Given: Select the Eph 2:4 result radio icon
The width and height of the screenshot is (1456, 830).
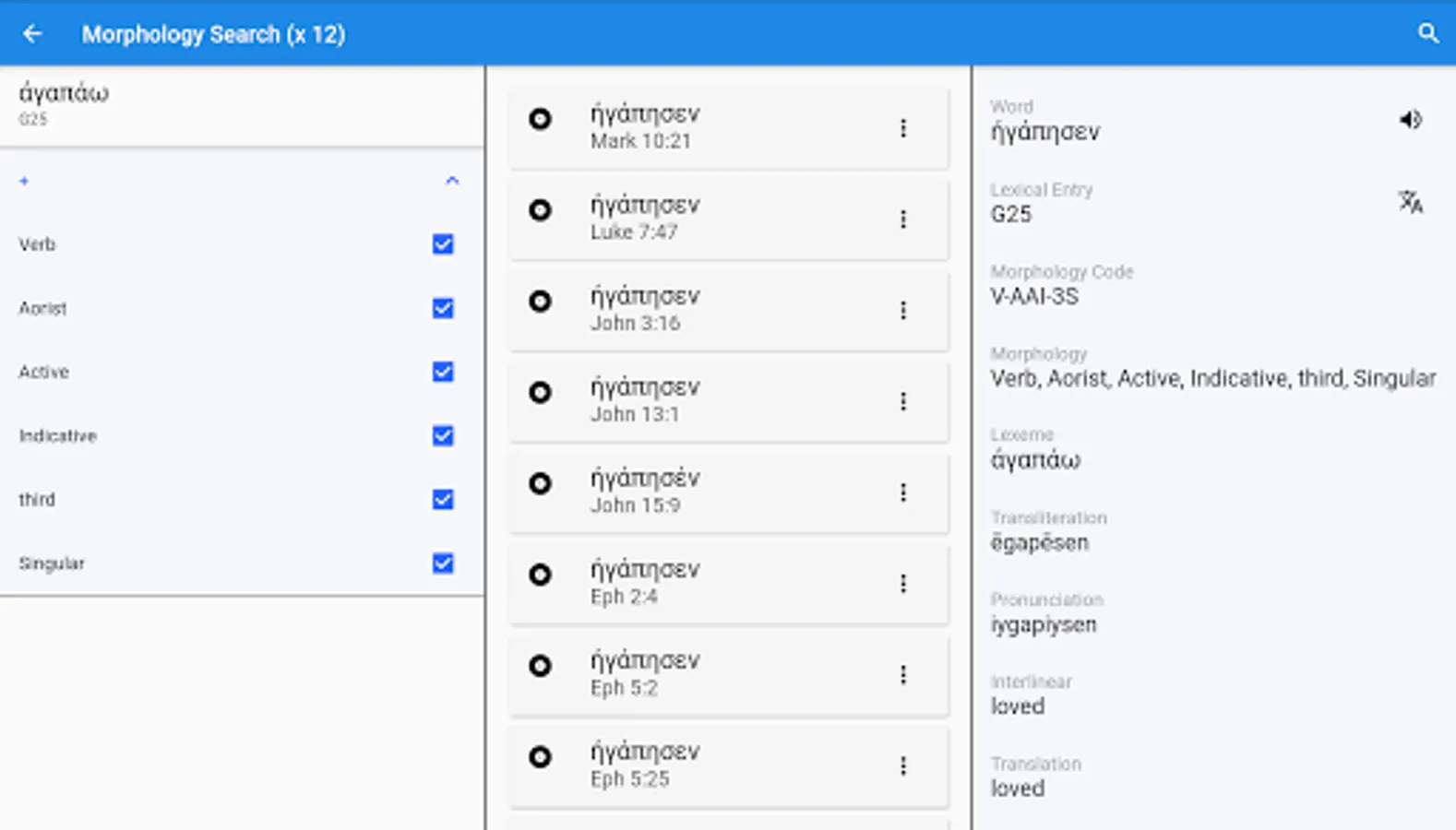Looking at the screenshot, I should (x=540, y=575).
